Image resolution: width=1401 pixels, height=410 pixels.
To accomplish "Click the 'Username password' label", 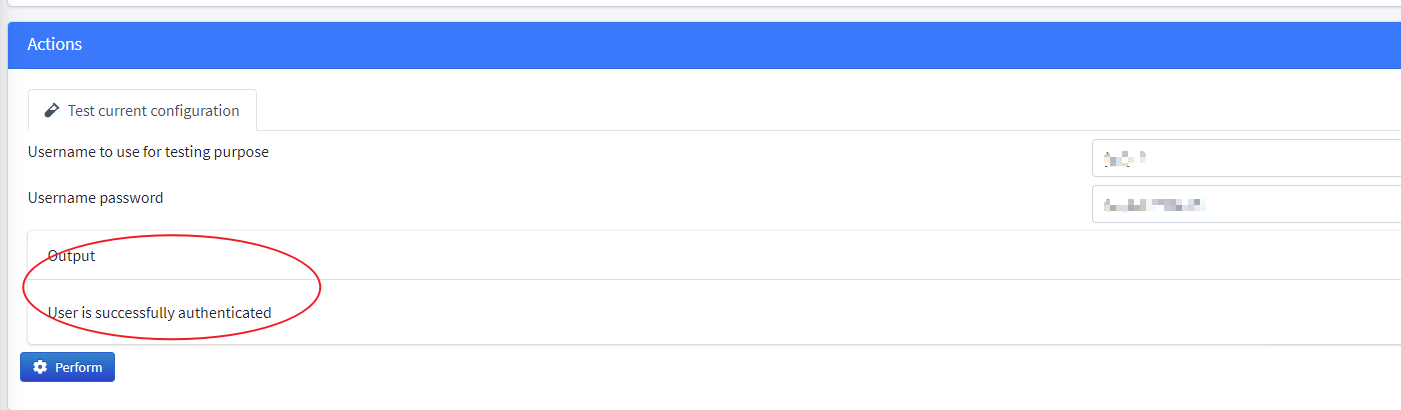I will (96, 198).
